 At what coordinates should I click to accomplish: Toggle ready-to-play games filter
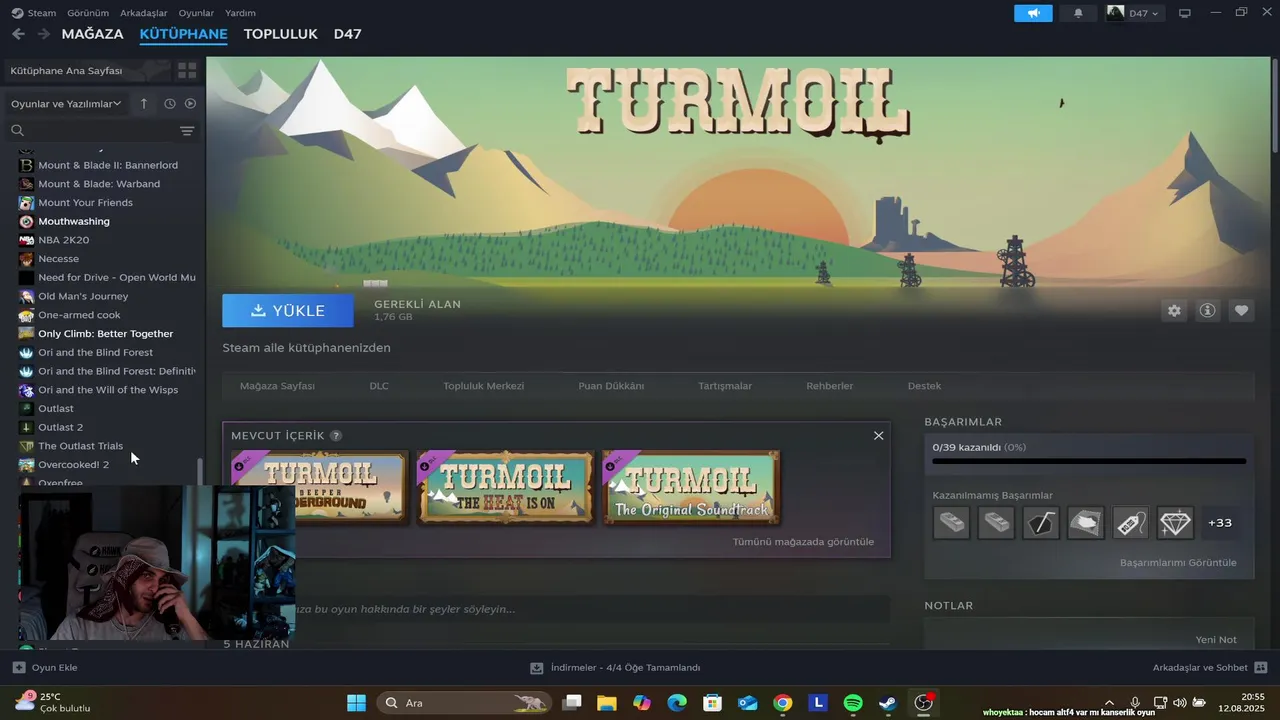[x=190, y=103]
